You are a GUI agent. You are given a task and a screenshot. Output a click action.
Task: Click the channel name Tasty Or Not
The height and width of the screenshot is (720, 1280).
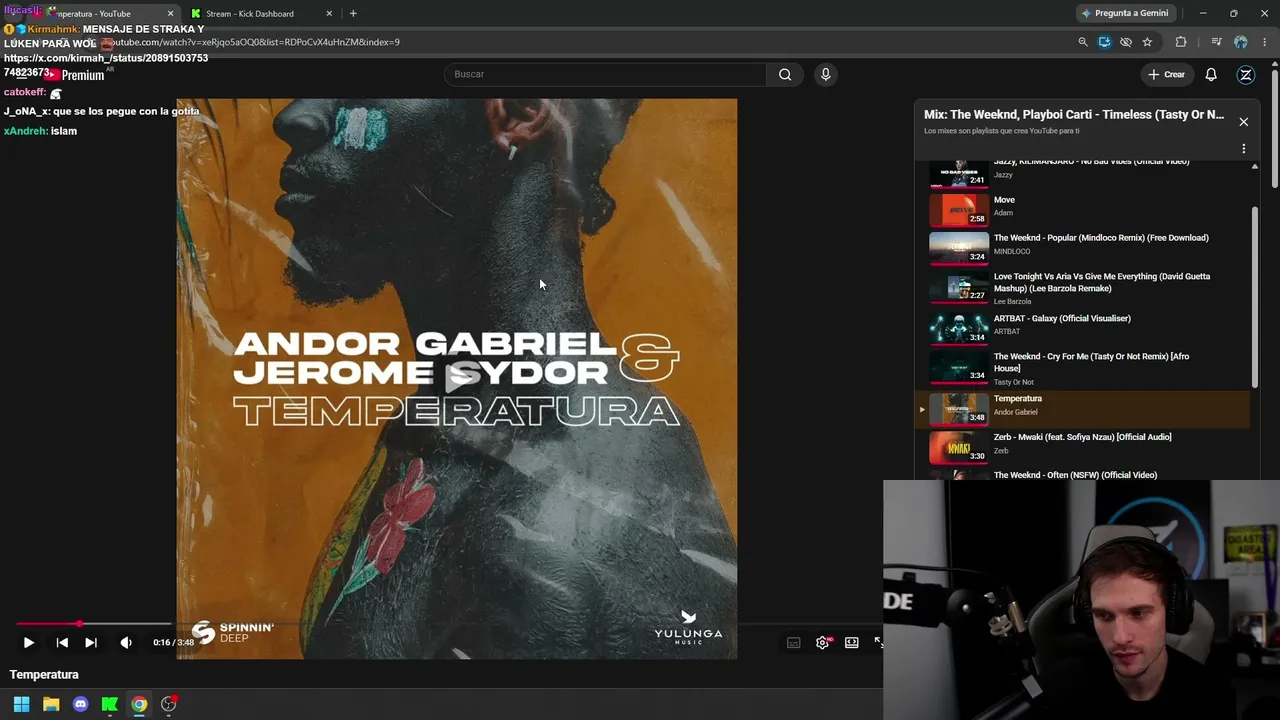point(1014,382)
